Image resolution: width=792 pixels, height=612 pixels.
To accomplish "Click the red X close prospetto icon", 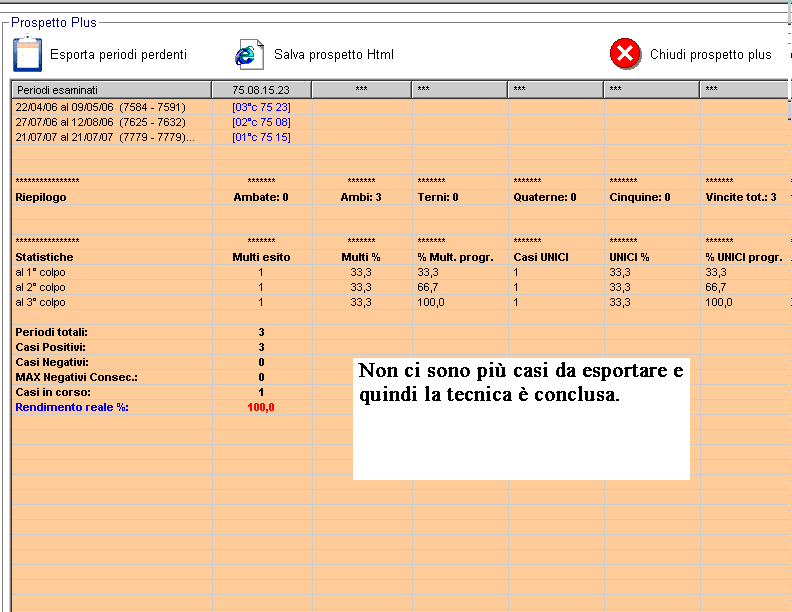I will [625, 54].
